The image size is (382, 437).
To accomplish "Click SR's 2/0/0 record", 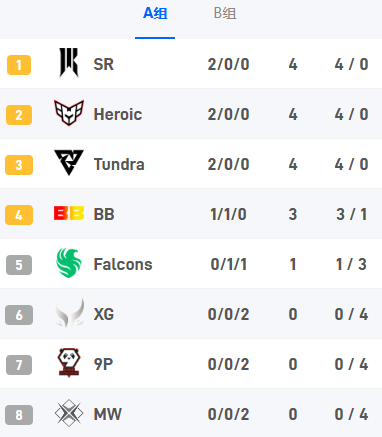I will click(x=229, y=64).
